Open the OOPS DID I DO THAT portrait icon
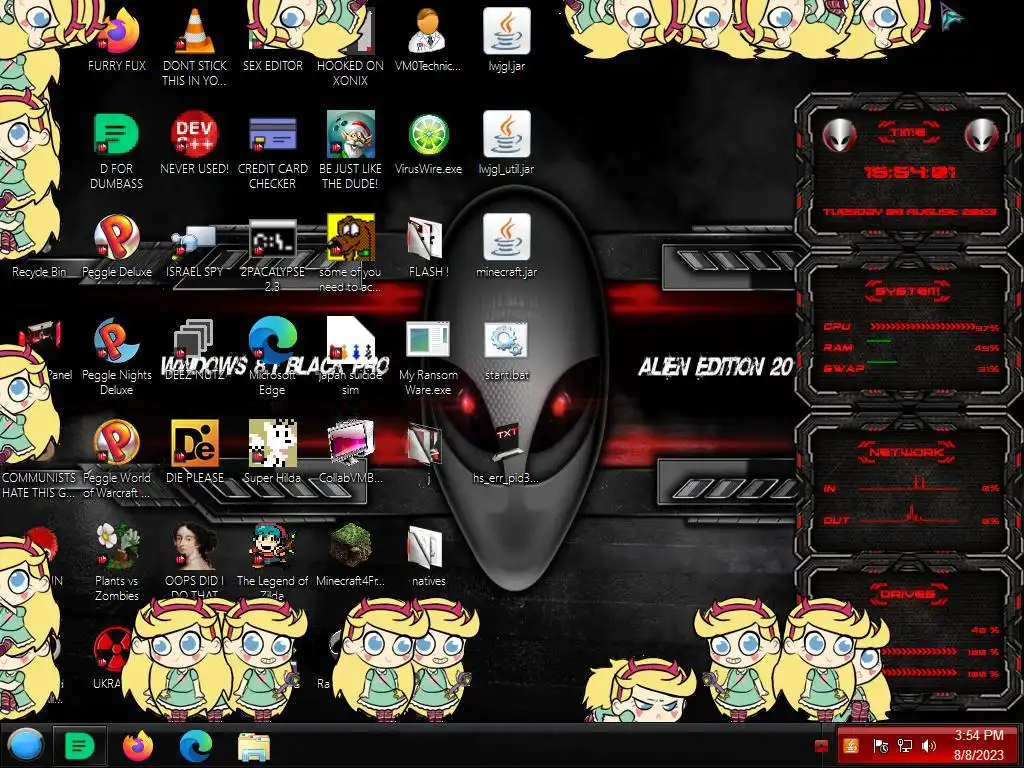Screen dimensions: 1024x768 (x=195, y=546)
